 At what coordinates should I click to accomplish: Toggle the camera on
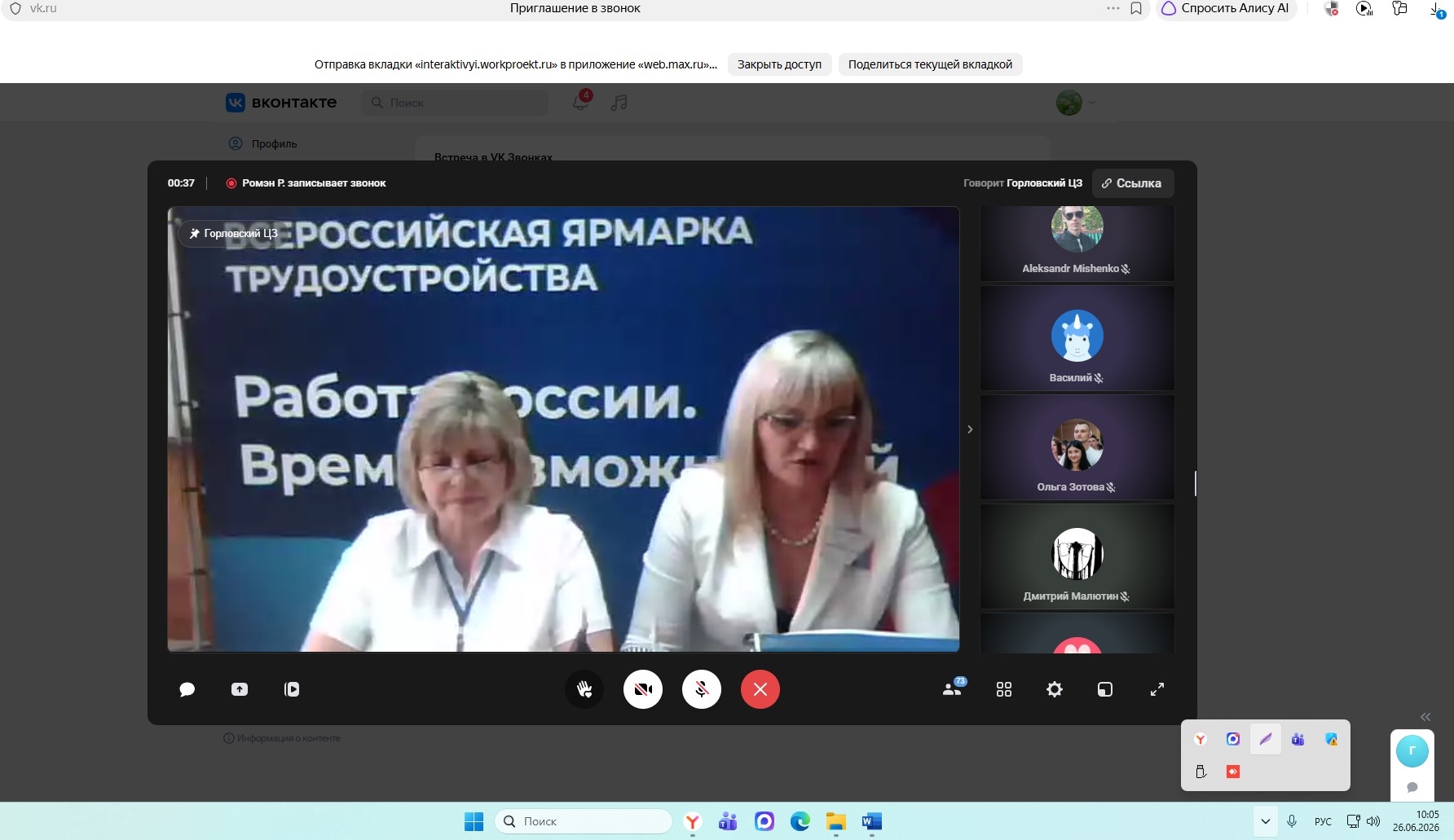click(x=643, y=689)
